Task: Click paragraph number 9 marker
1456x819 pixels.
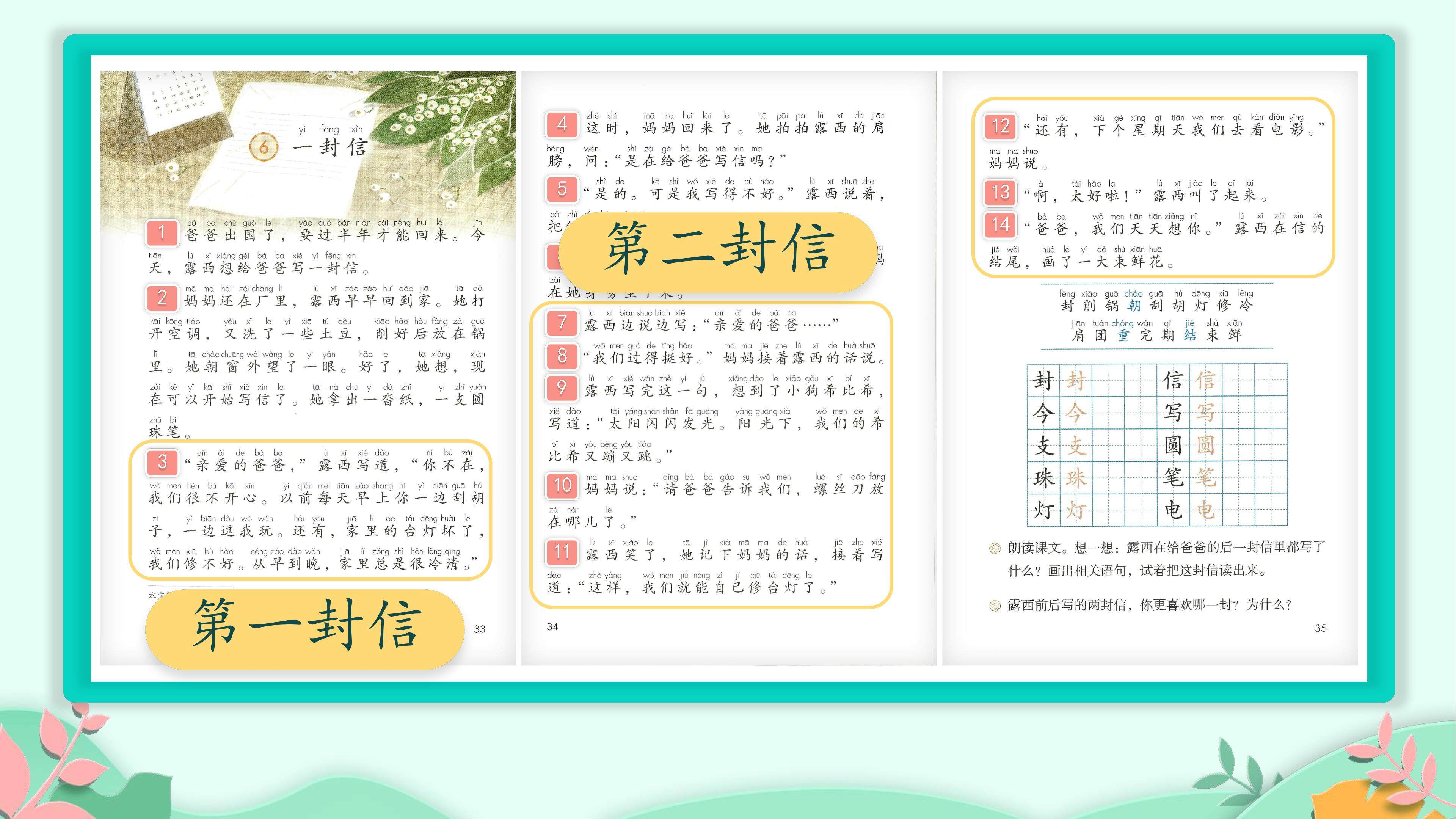Action: (562, 388)
